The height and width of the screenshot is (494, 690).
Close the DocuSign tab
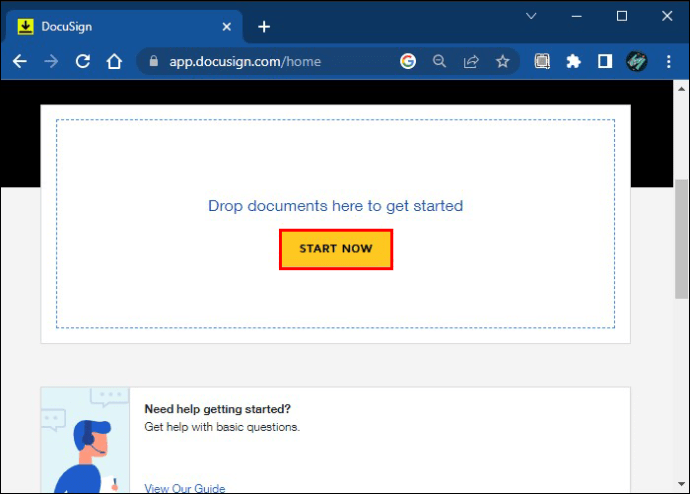pos(227,27)
